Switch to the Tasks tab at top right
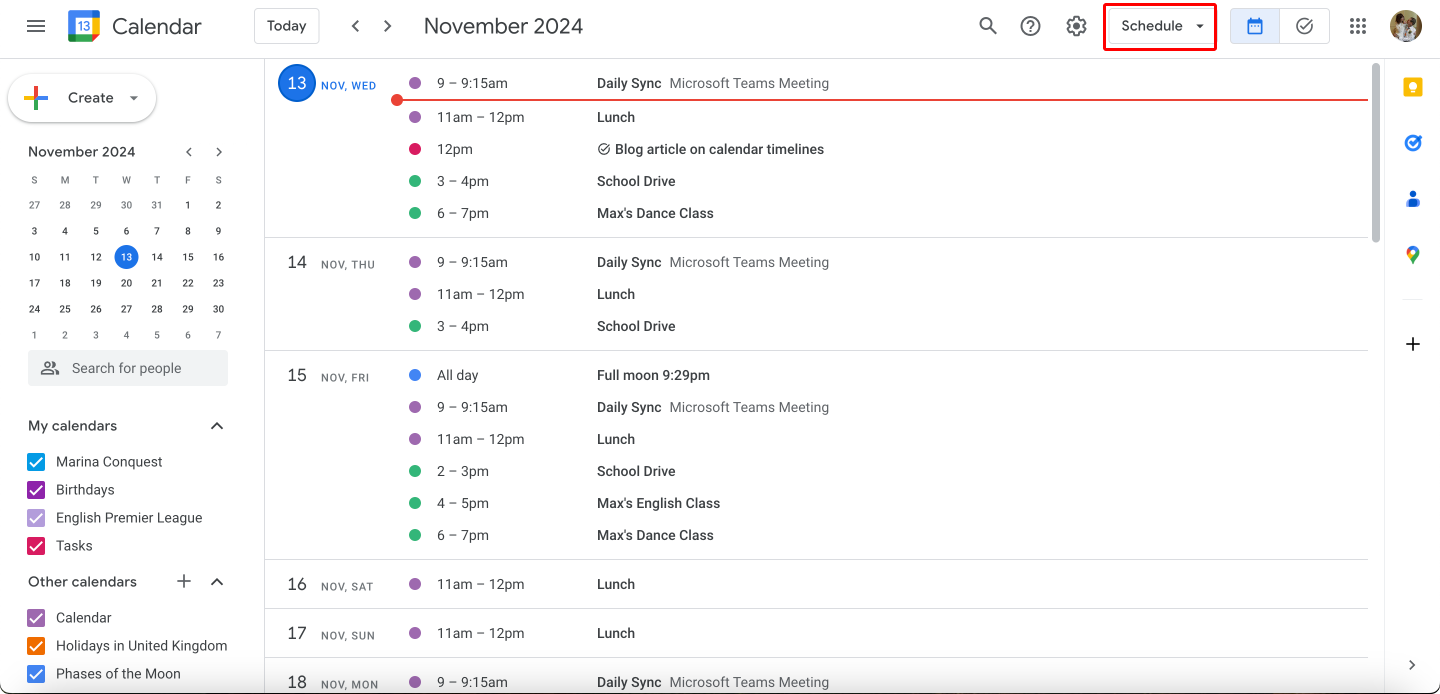 pos(1305,26)
